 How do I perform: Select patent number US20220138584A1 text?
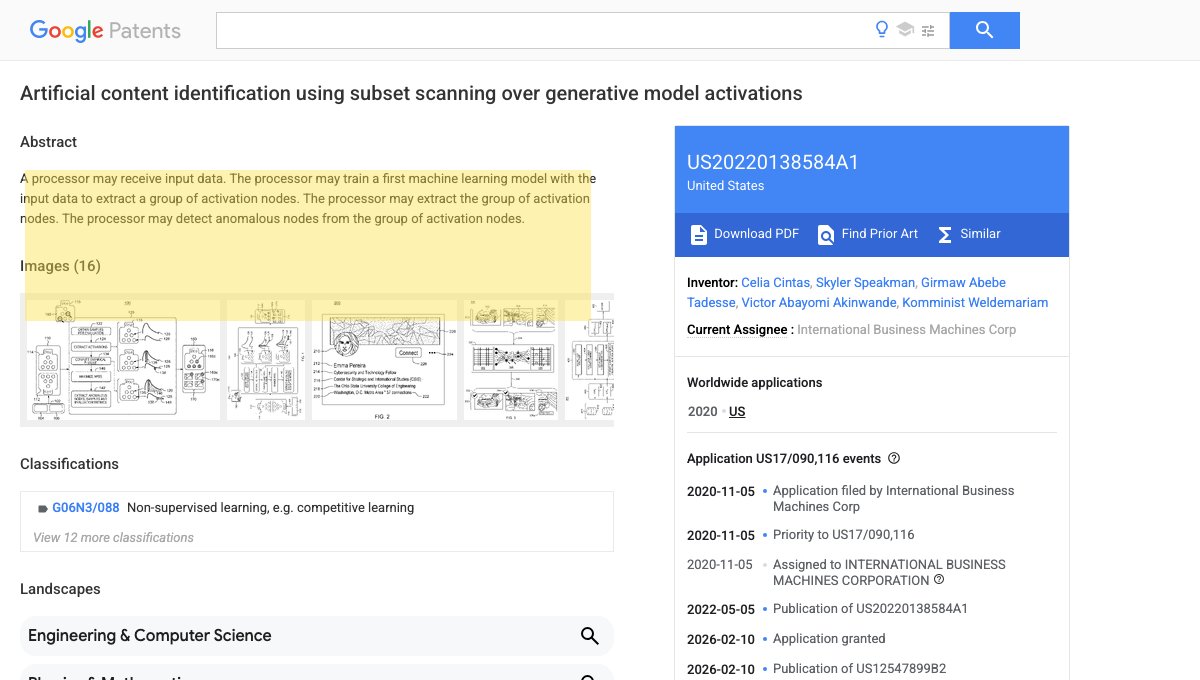click(773, 163)
